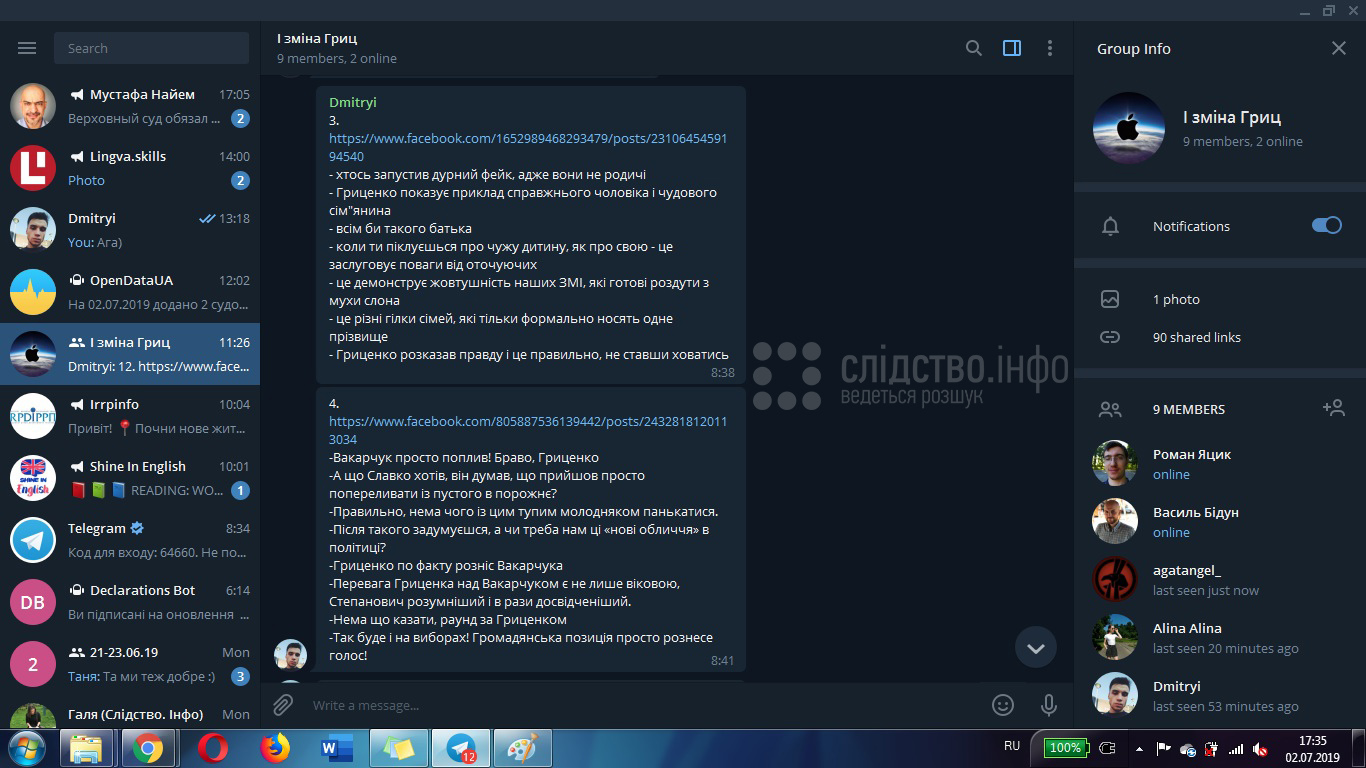The height and width of the screenshot is (768, 1366).
Task: Open Facebook link in message 3
Action: (x=528, y=147)
